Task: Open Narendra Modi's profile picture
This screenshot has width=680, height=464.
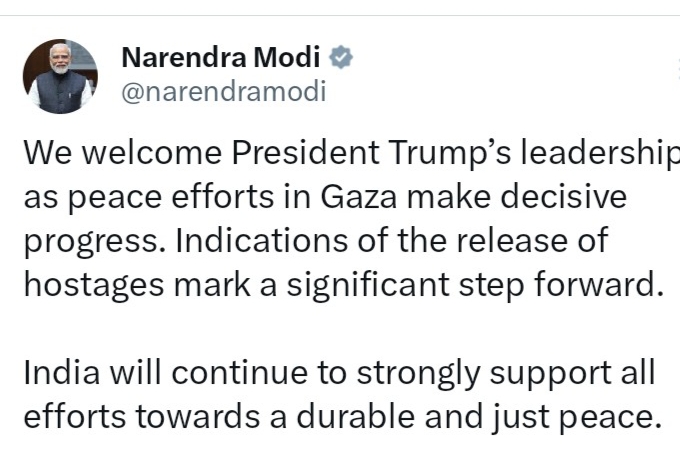Action: point(60,76)
